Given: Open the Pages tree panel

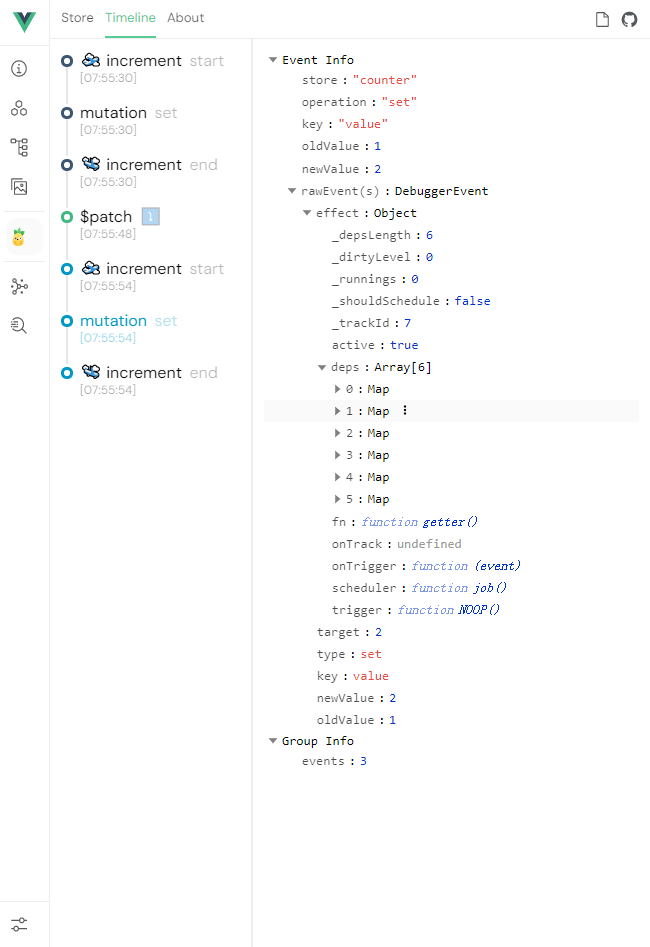Looking at the screenshot, I should pyautogui.click(x=19, y=147).
